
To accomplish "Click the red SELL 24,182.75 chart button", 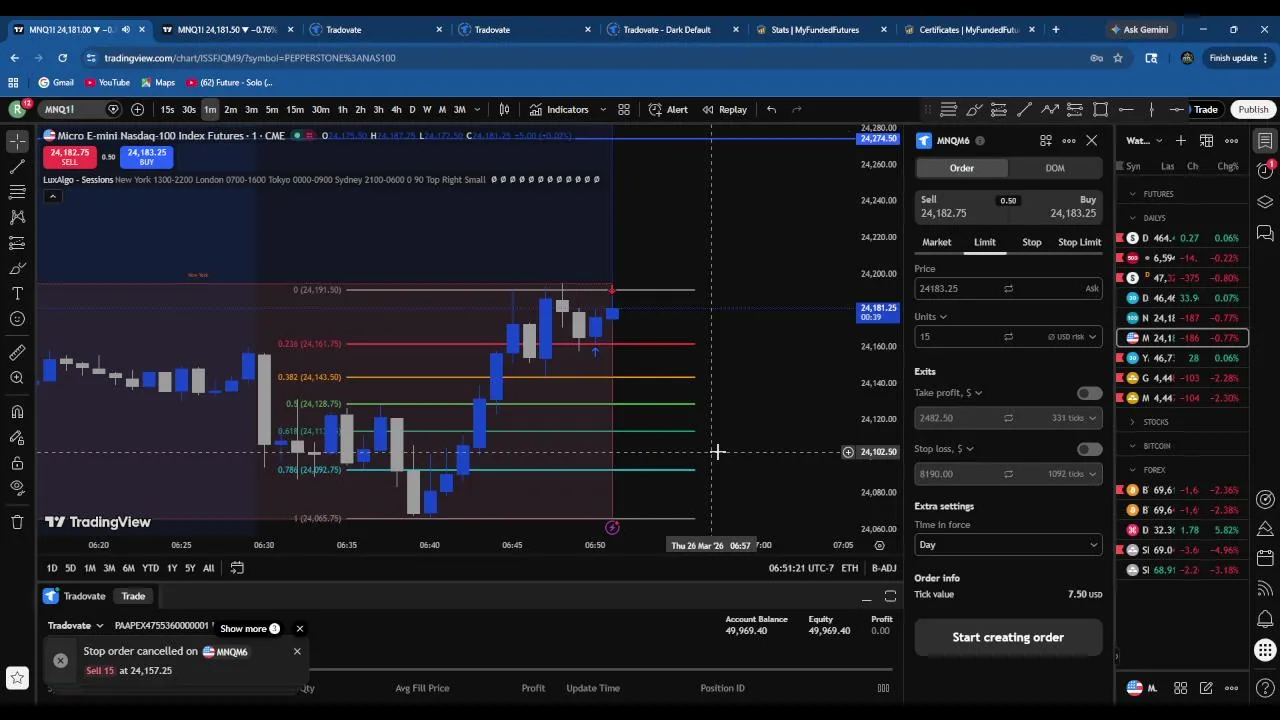I will coord(69,157).
